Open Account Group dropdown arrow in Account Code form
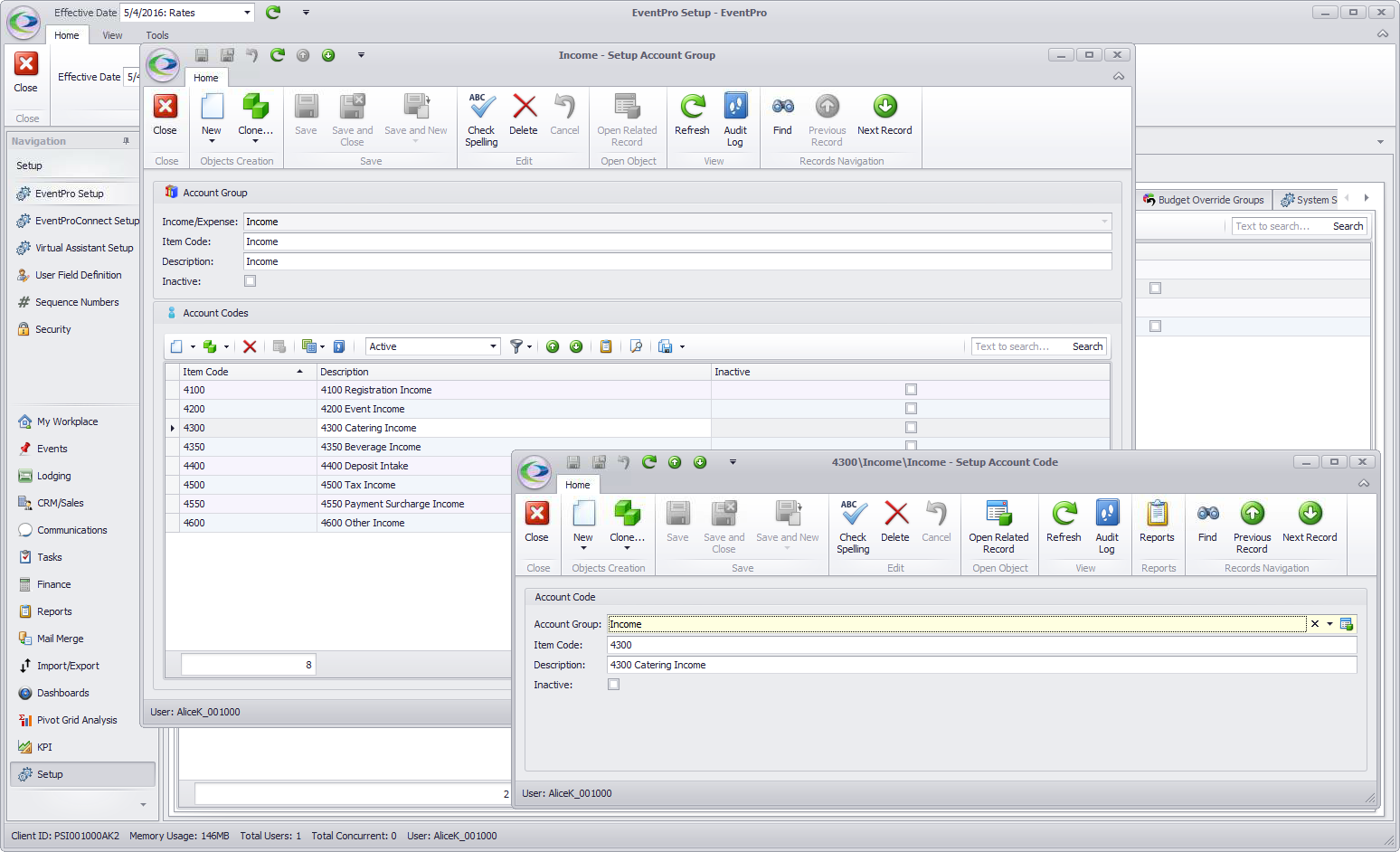1400x852 pixels. point(1329,624)
